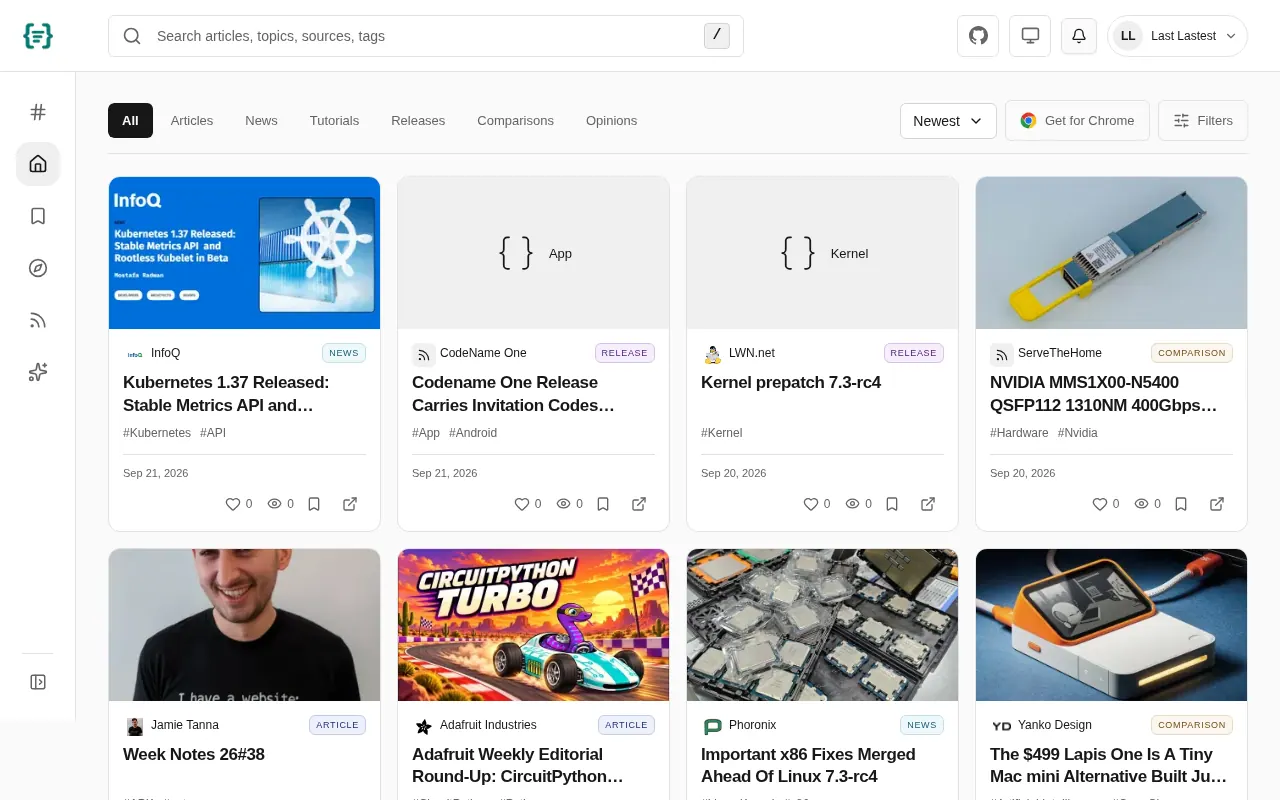Open tags page via hash icon
The image size is (1280, 800).
[38, 112]
